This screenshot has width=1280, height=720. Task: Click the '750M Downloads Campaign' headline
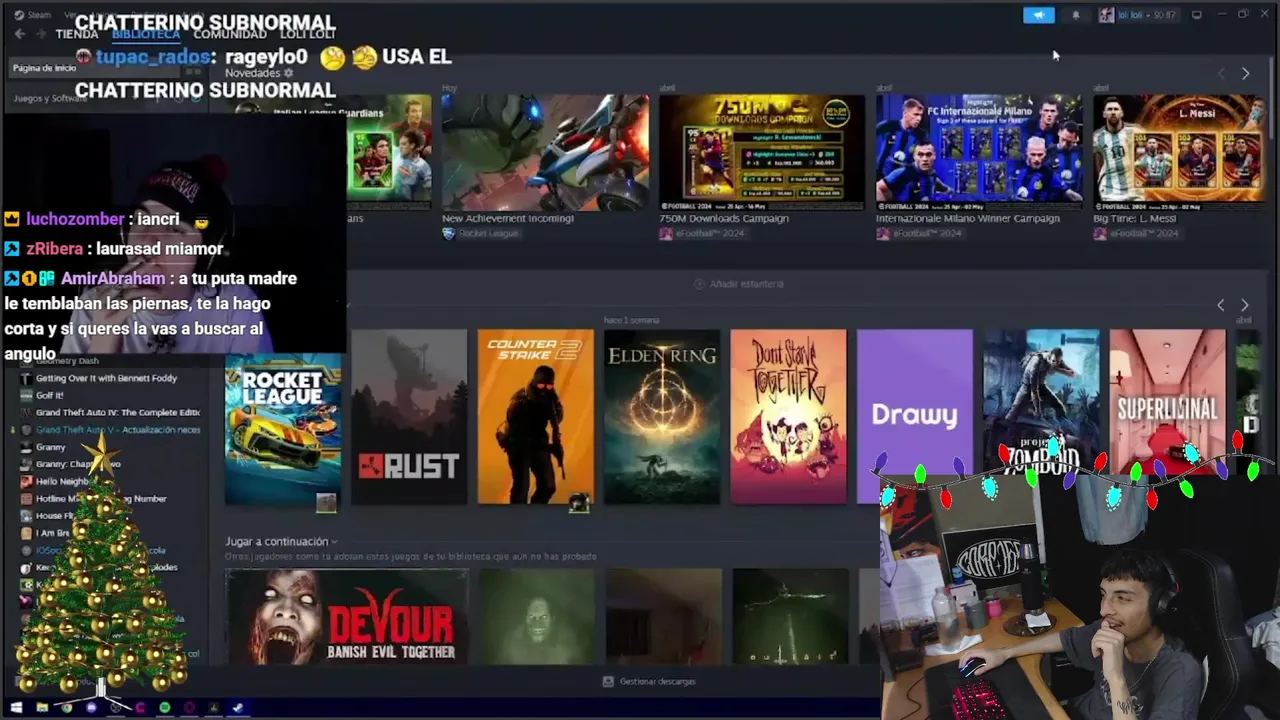coord(724,218)
